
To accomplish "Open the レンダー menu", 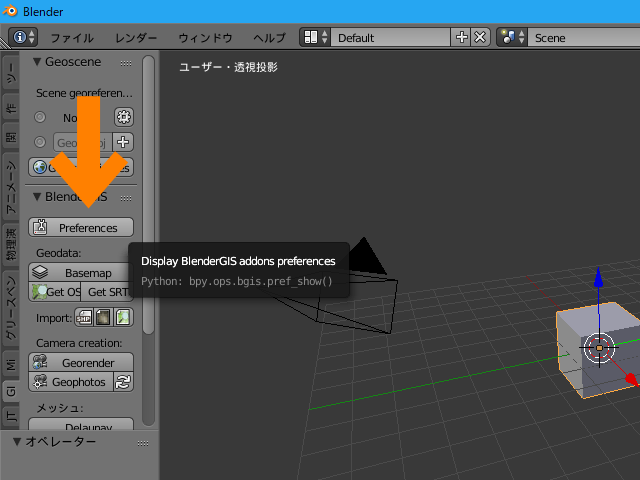I will [136, 38].
